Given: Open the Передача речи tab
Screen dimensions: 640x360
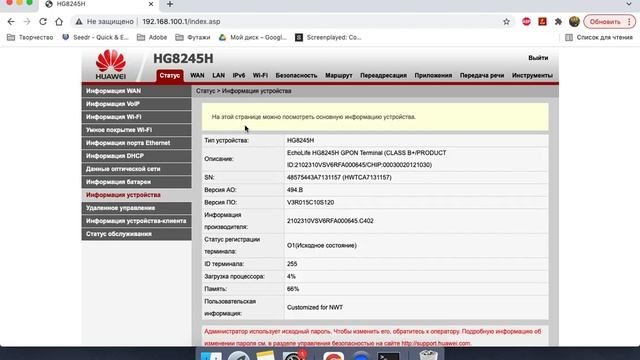Looking at the screenshot, I should (x=482, y=76).
